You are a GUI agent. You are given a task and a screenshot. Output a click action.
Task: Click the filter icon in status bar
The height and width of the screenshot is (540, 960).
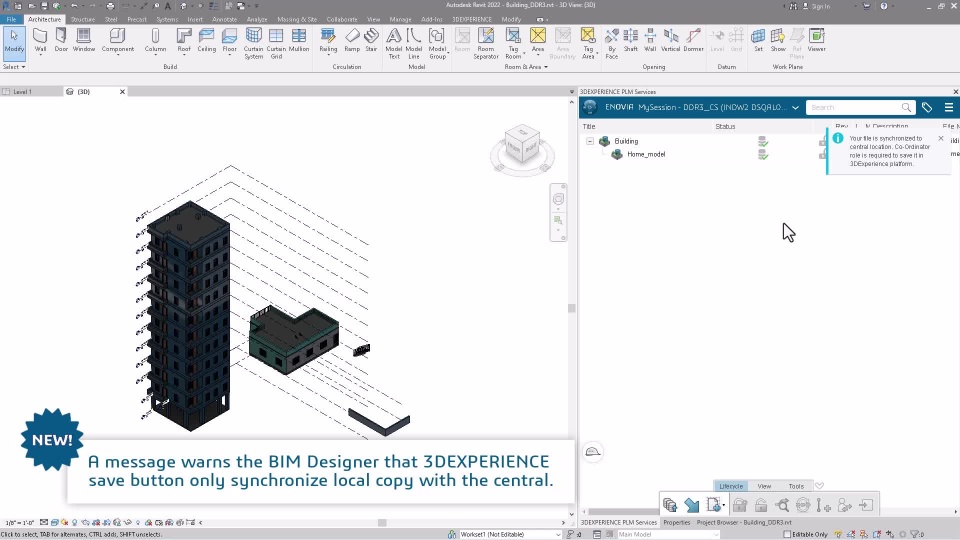click(917, 534)
